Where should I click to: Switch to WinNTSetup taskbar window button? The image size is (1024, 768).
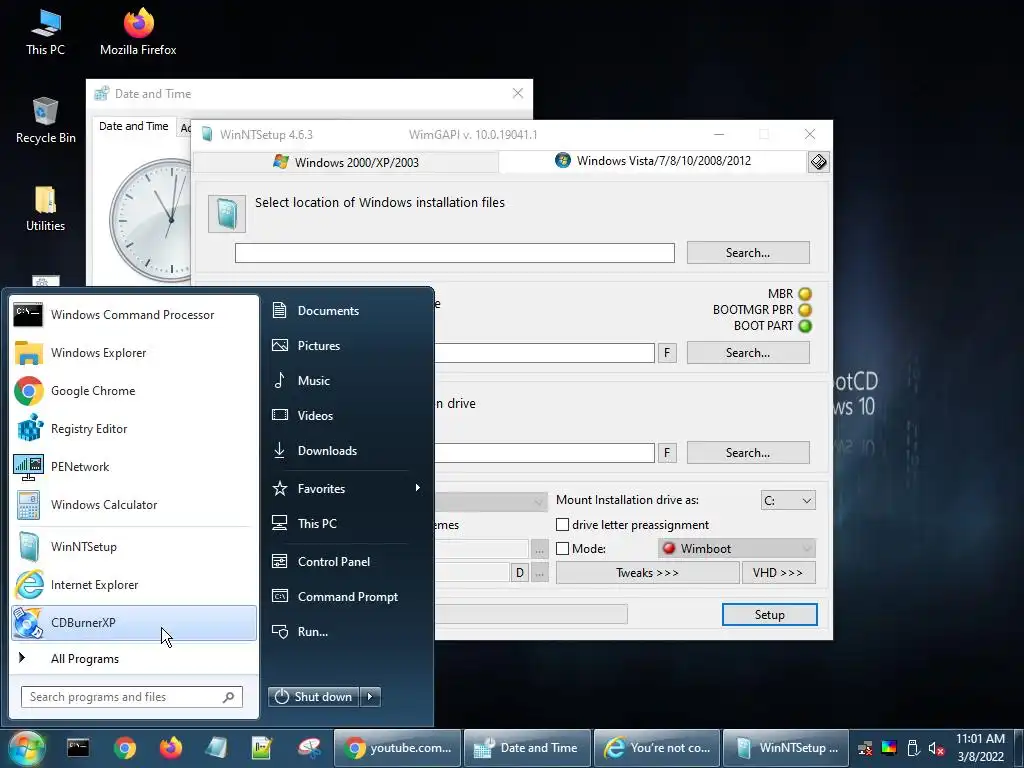(786, 748)
